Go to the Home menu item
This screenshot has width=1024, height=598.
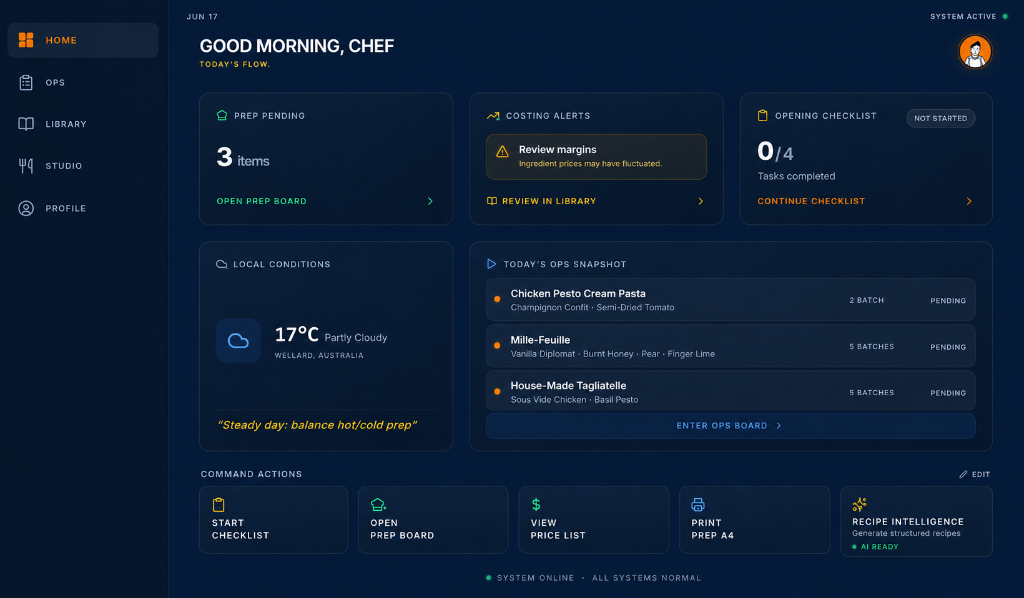pyautogui.click(x=83, y=40)
